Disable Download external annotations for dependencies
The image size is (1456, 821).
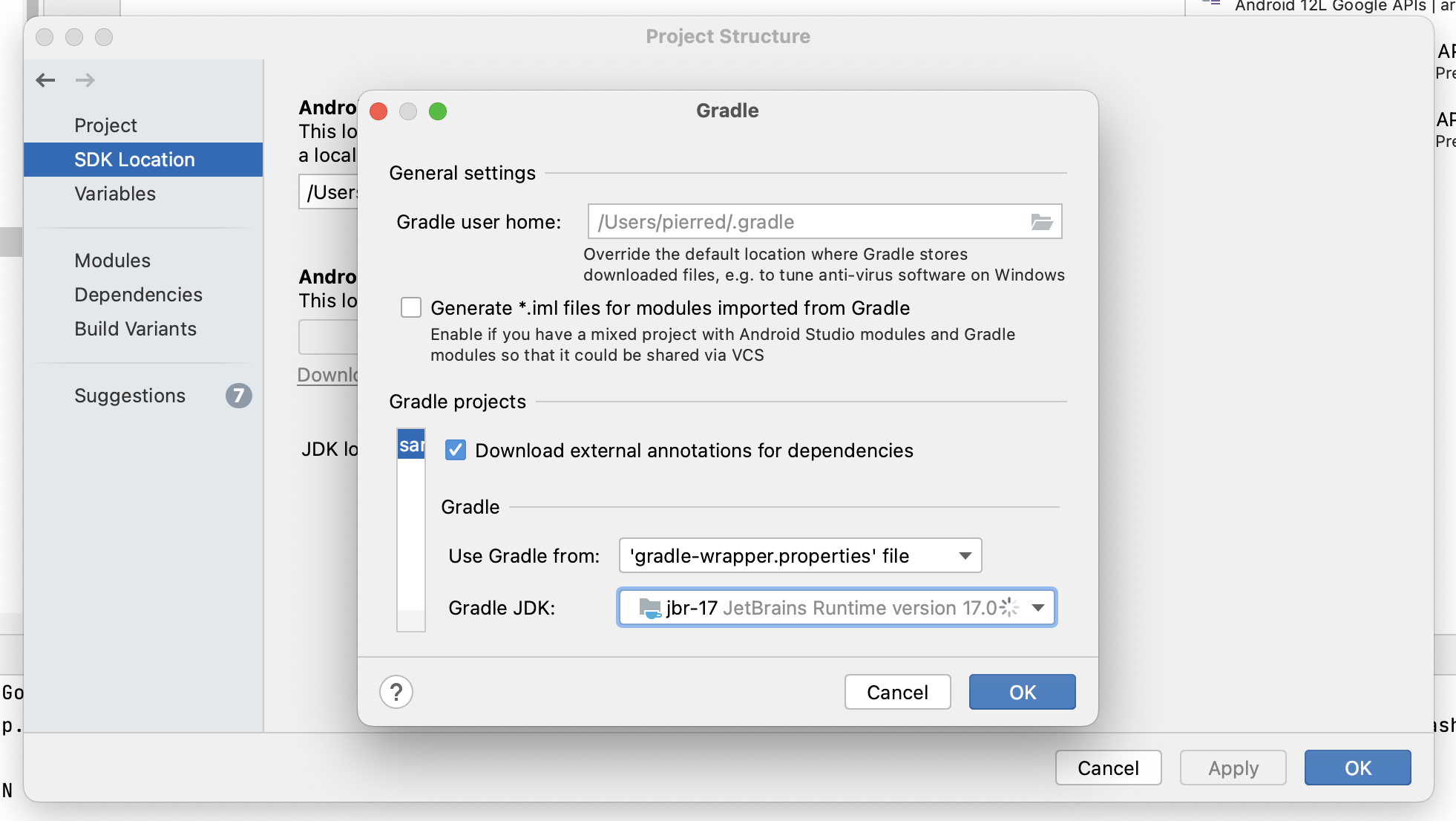coord(455,450)
